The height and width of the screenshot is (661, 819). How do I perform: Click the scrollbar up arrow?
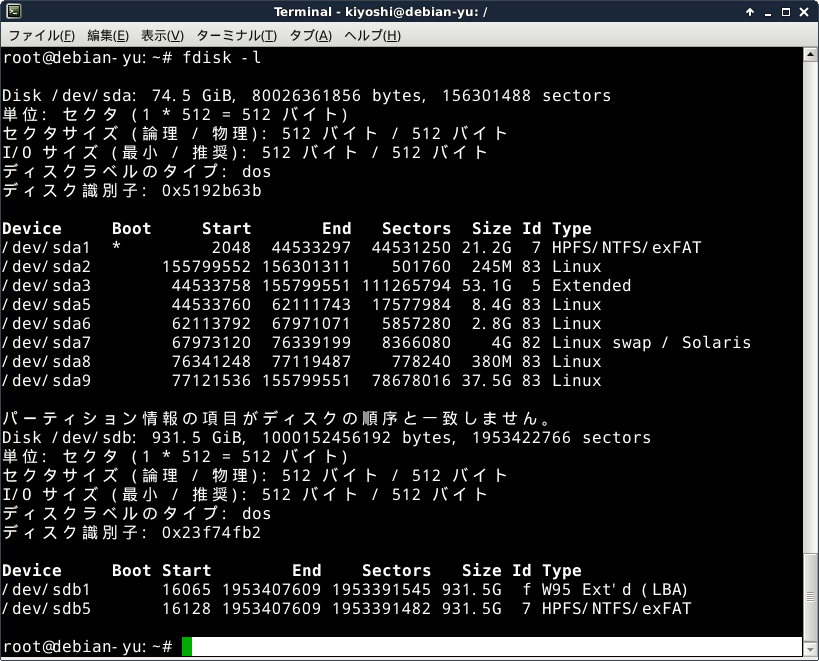[810, 53]
